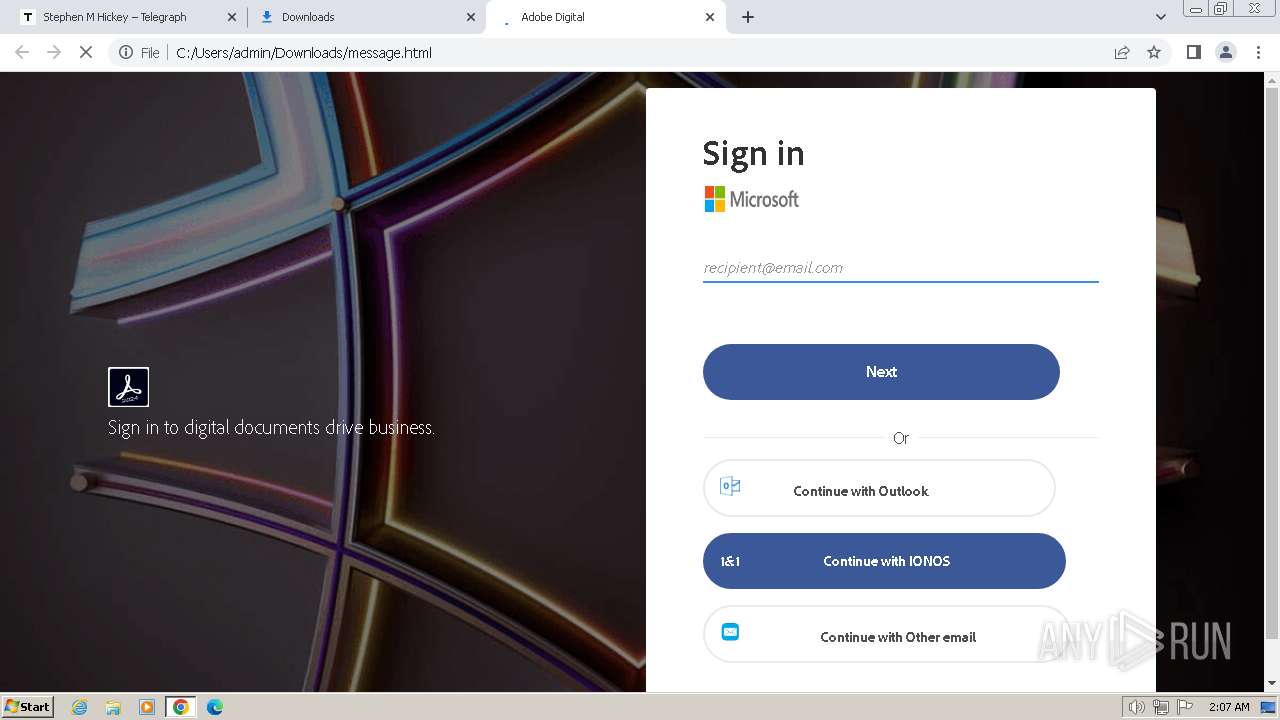Open the Chrome profile avatar
Viewport: 1280px width, 720px height.
click(x=1225, y=52)
